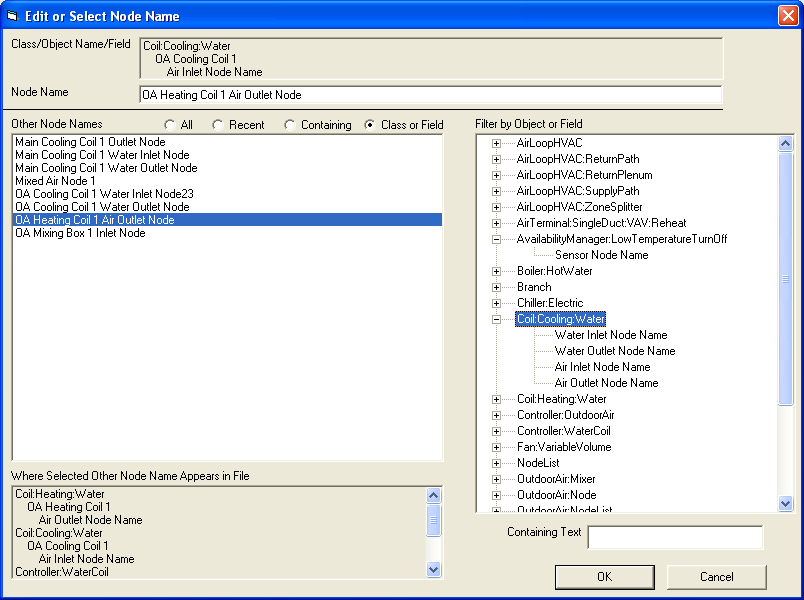Click the Containing Text input box
Image resolution: width=804 pixels, height=600 pixels.
[x=675, y=537]
